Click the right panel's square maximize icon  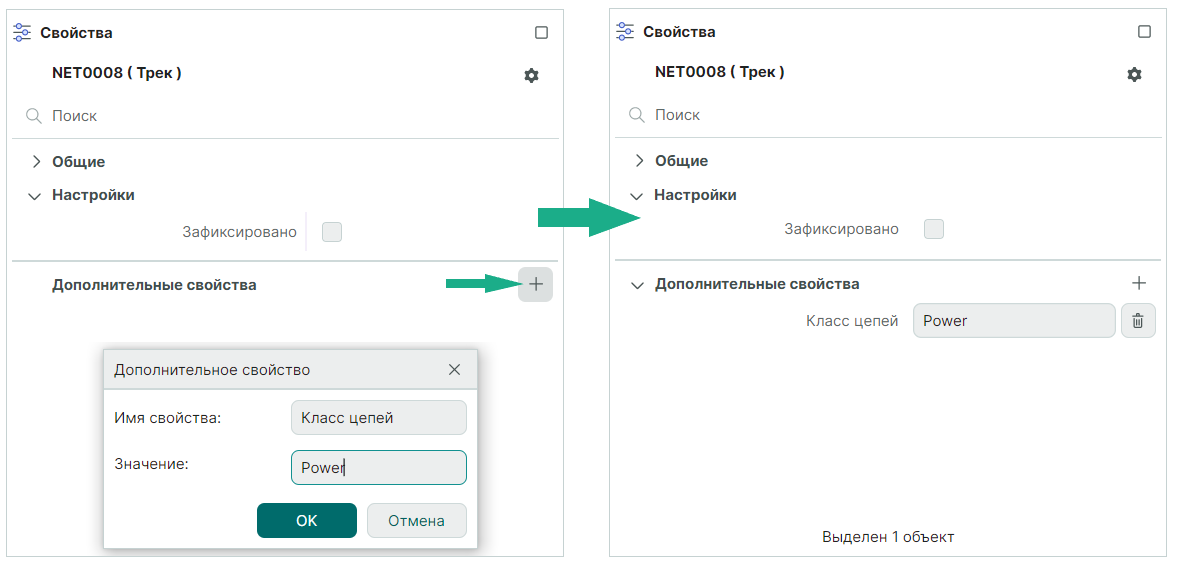click(1145, 32)
